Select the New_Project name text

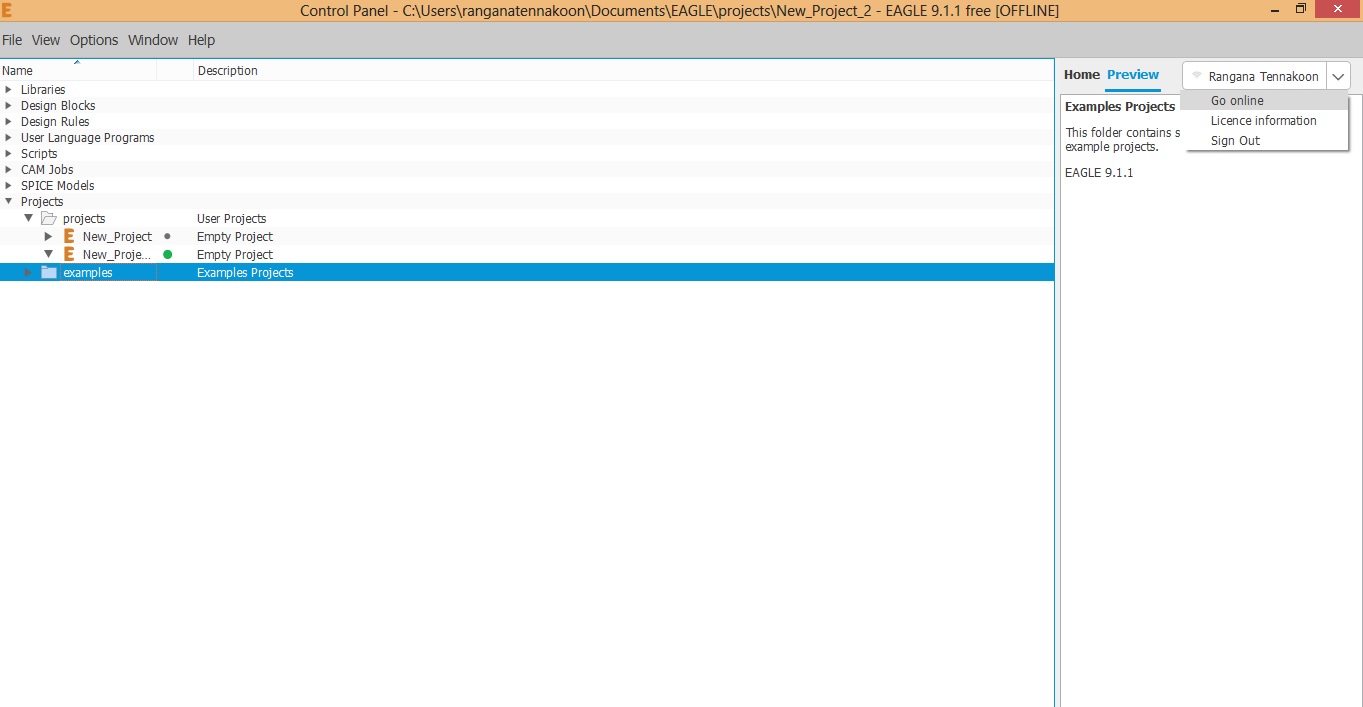pos(118,237)
